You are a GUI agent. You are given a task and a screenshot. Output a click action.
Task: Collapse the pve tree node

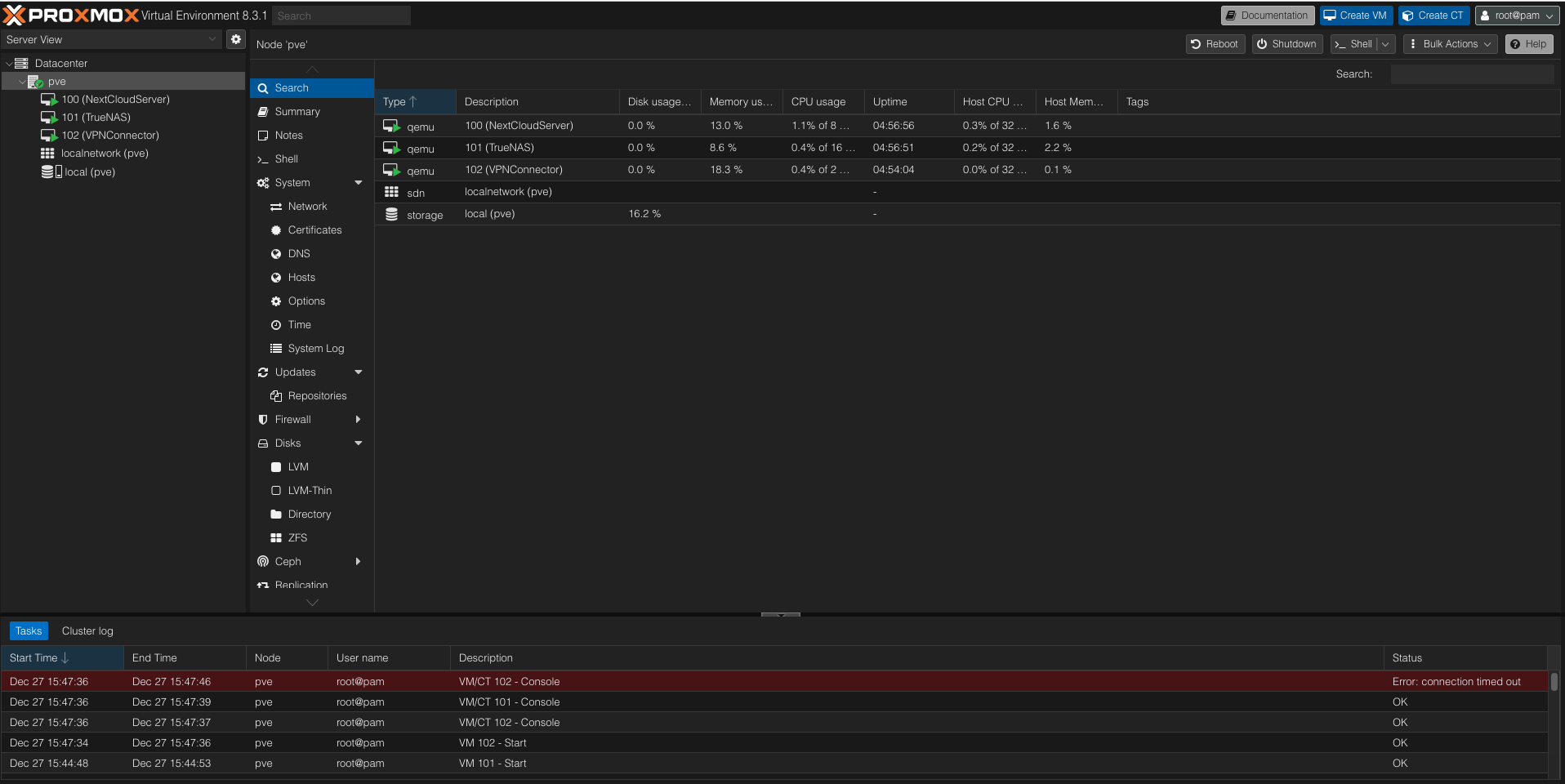point(22,82)
